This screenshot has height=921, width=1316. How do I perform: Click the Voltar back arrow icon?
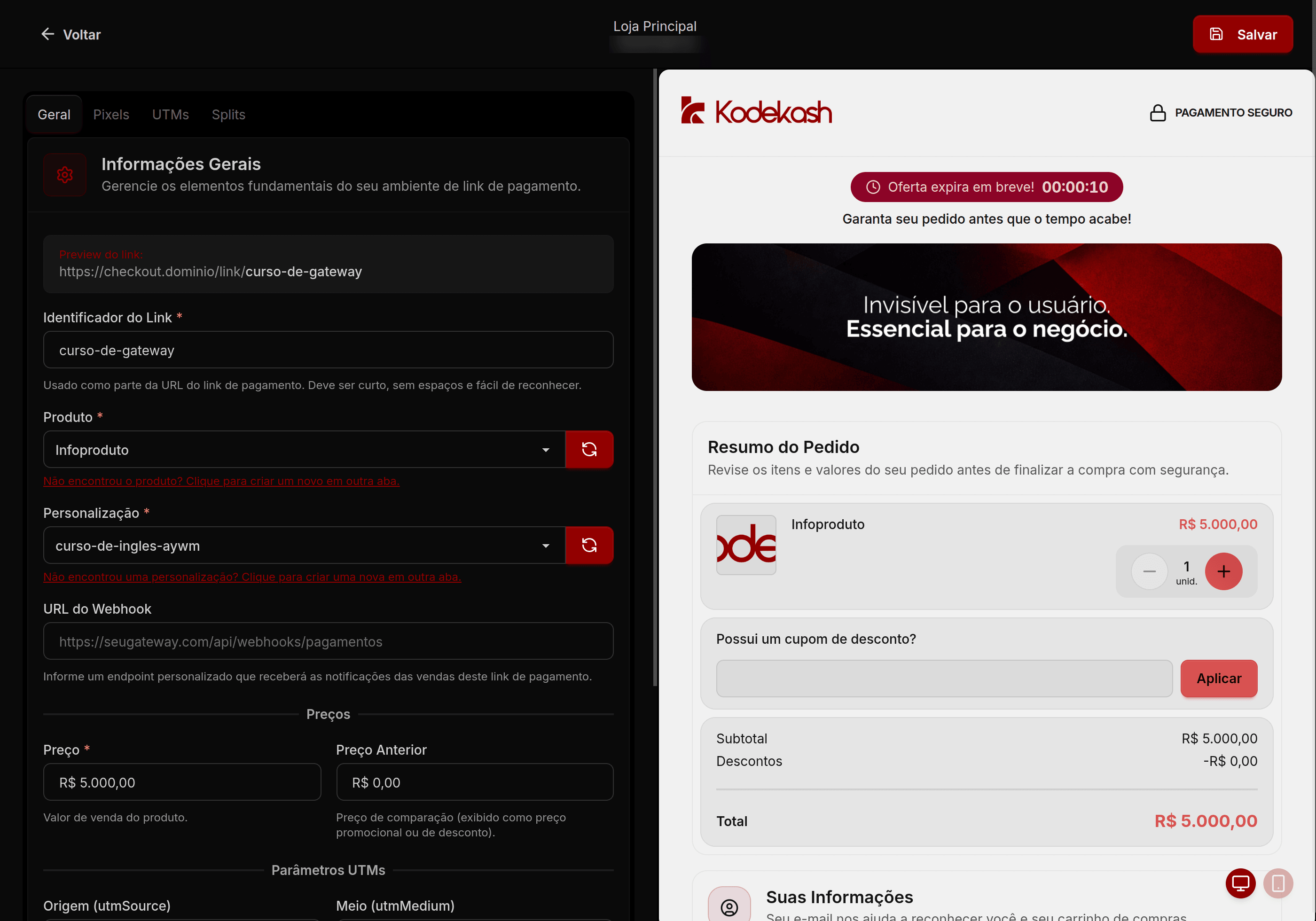click(47, 34)
